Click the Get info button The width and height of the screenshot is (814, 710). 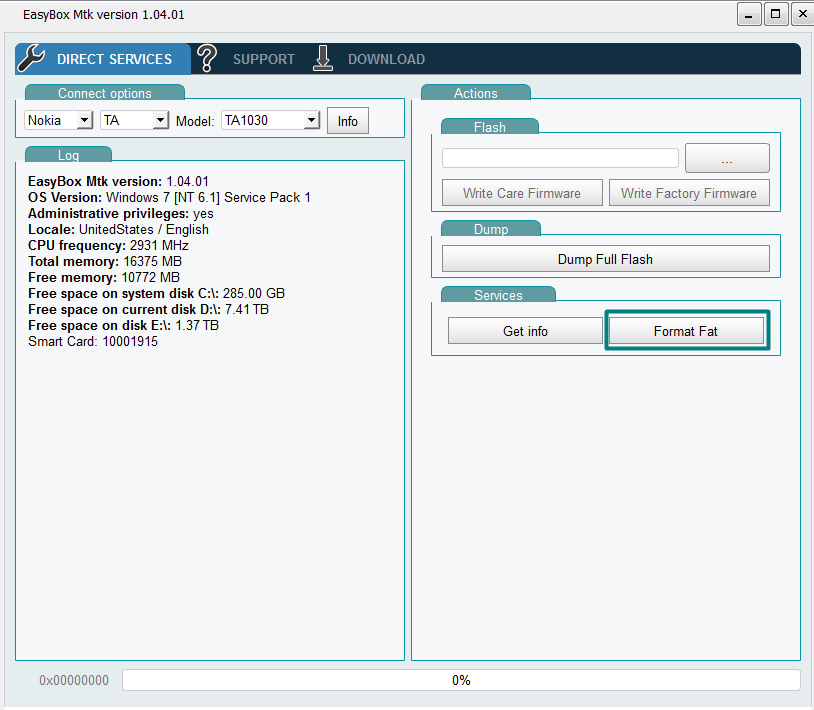[x=525, y=331]
